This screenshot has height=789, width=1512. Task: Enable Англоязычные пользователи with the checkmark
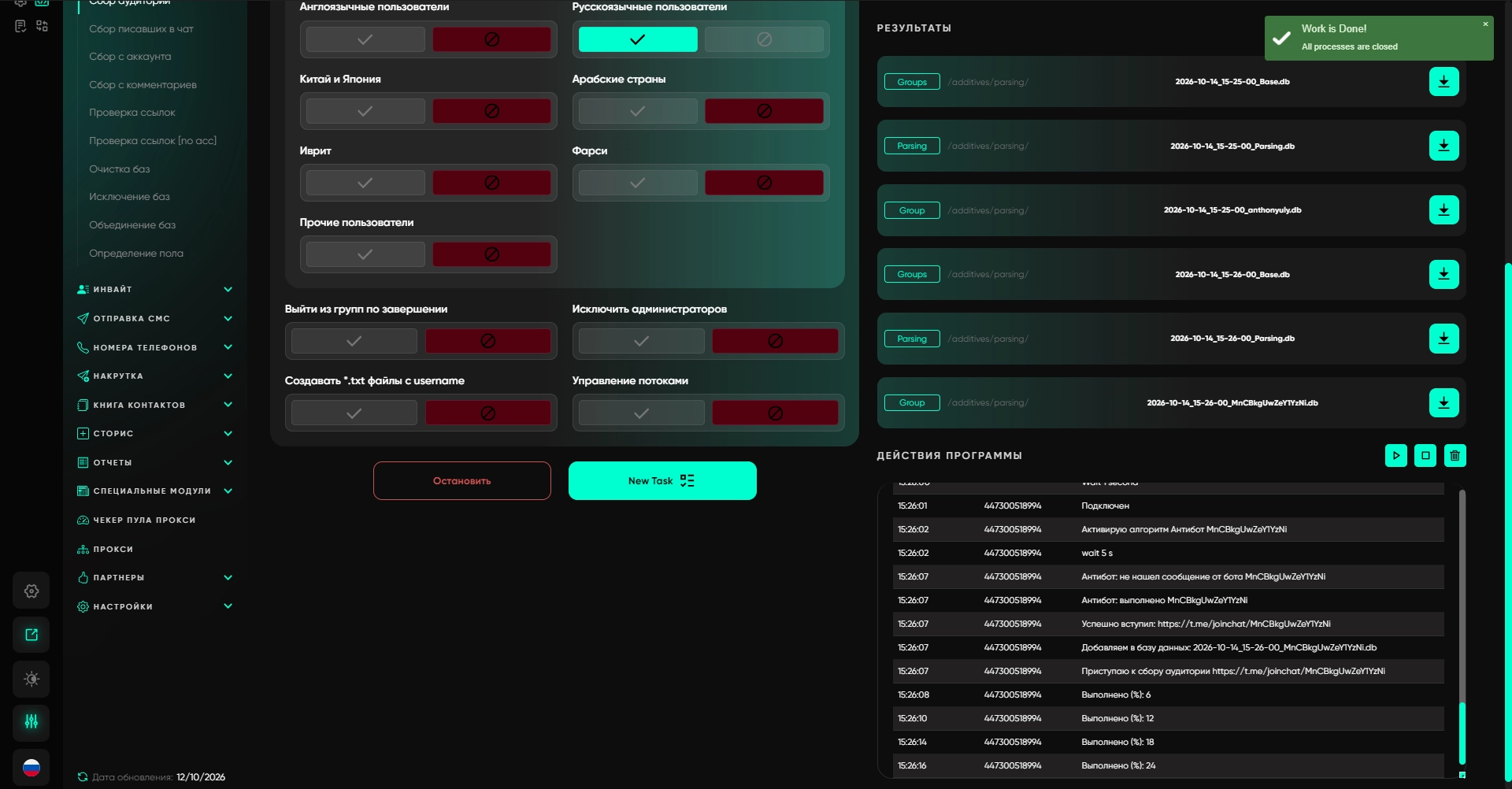[x=365, y=39]
